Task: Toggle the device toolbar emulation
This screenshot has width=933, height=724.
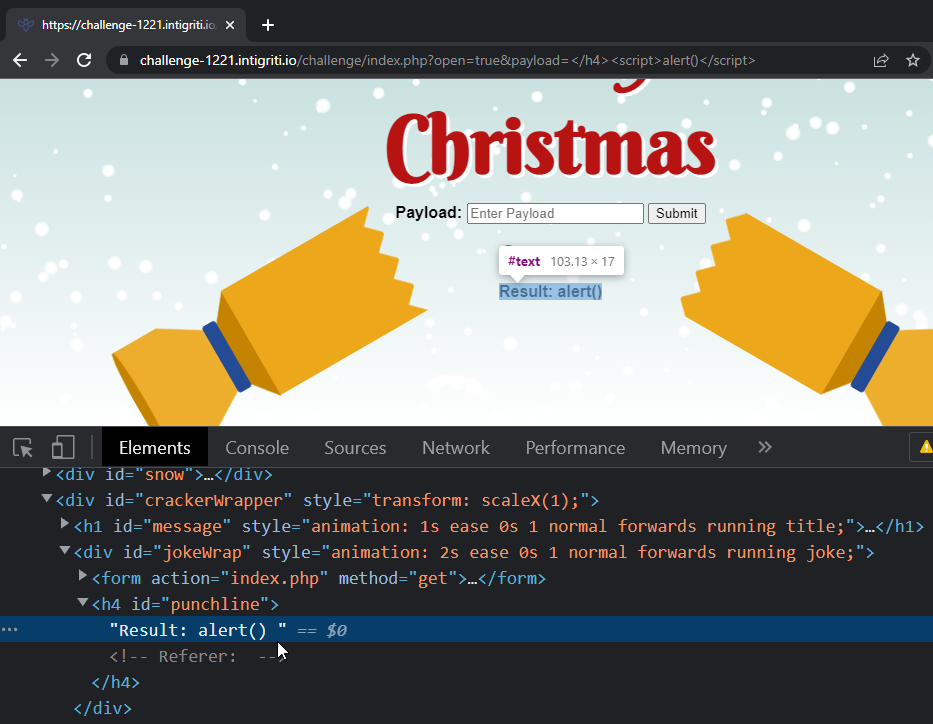Action: click(64, 447)
